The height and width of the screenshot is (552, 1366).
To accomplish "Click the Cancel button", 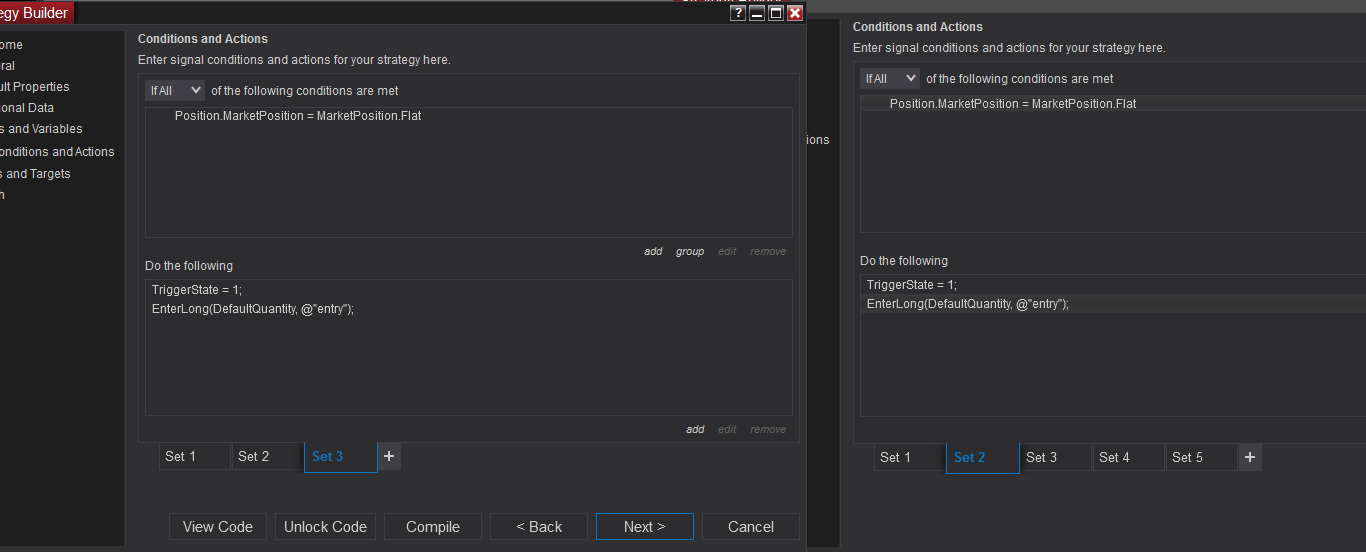I will click(750, 527).
